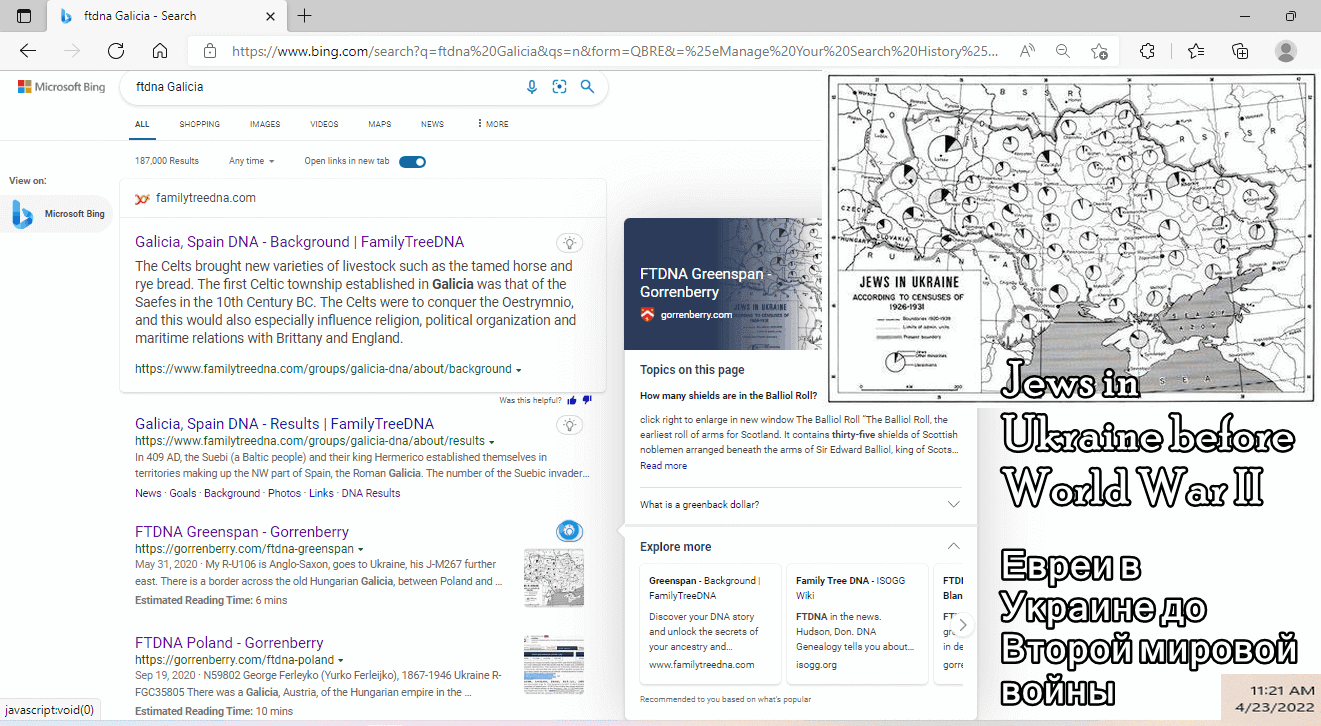Screen dimensions: 1321x726
Task: Switch to the VIDEOS tab
Action: point(324,124)
